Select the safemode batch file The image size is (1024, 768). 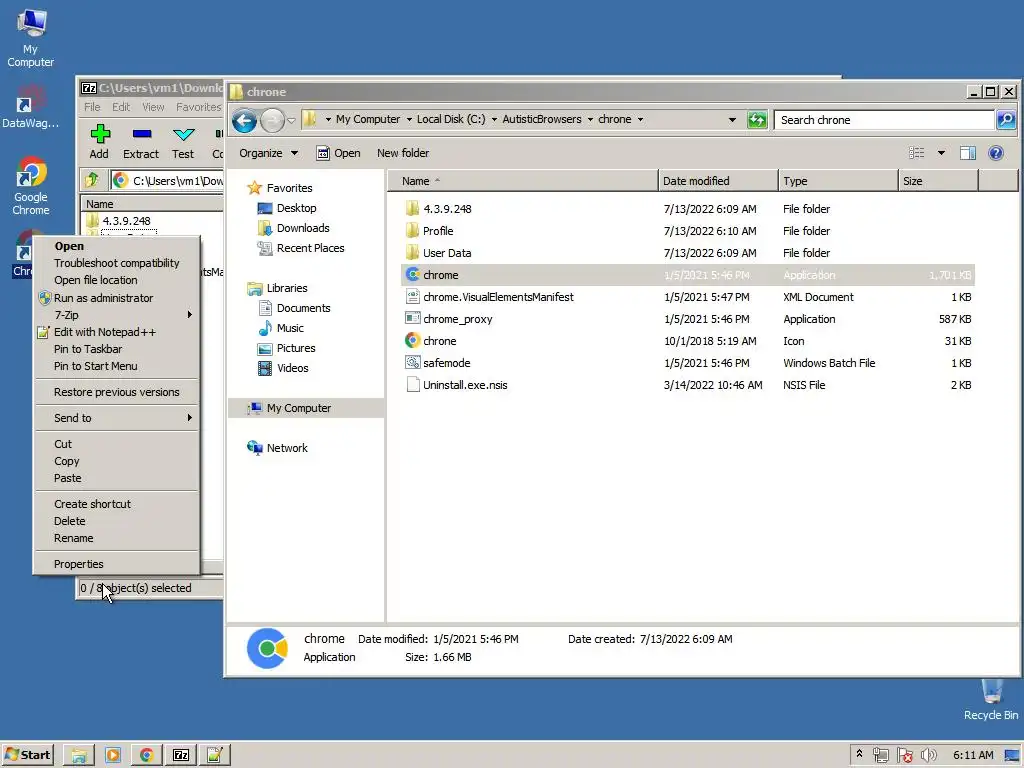tap(688, 363)
